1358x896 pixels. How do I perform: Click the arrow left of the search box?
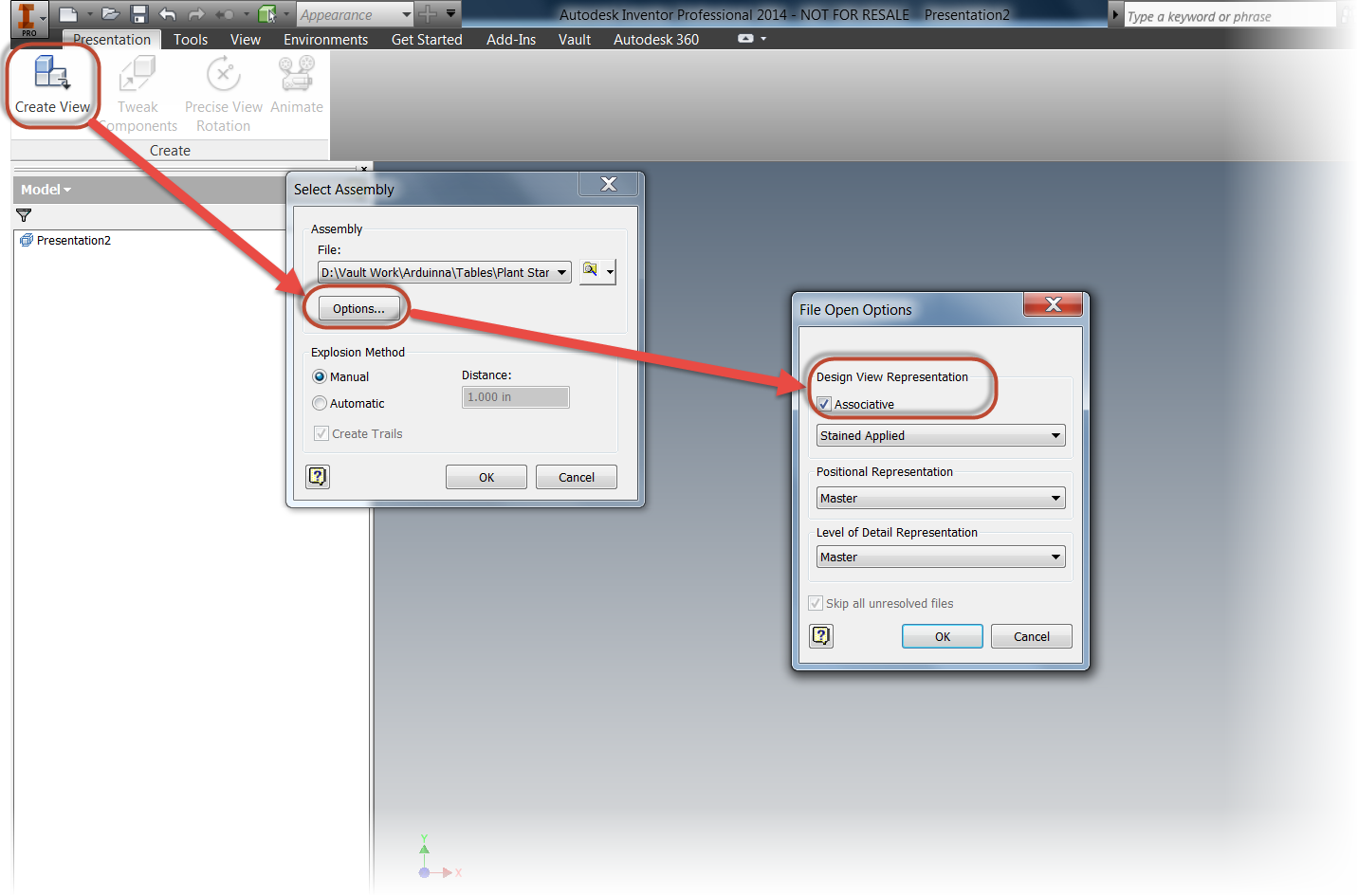[1115, 15]
